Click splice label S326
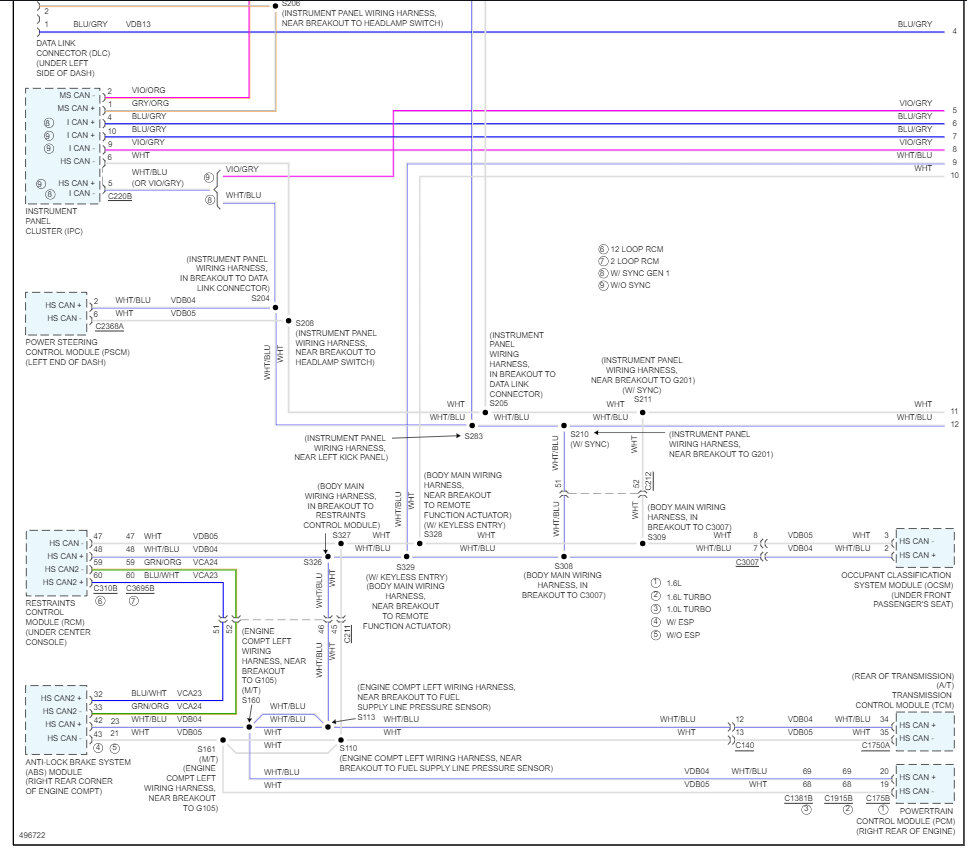Screen dimensions: 967x850 (313, 562)
